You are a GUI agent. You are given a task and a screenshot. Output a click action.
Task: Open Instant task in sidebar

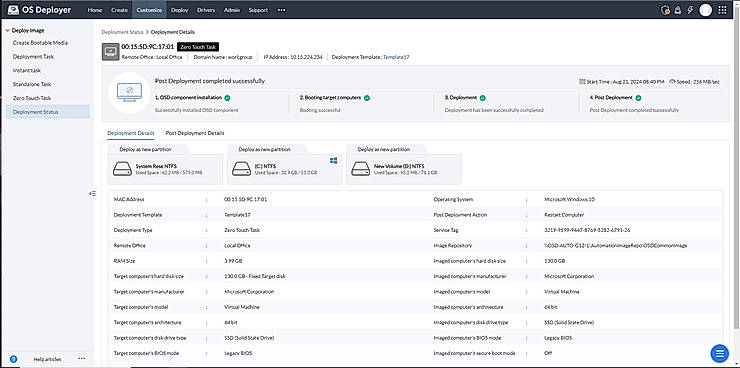click(27, 70)
